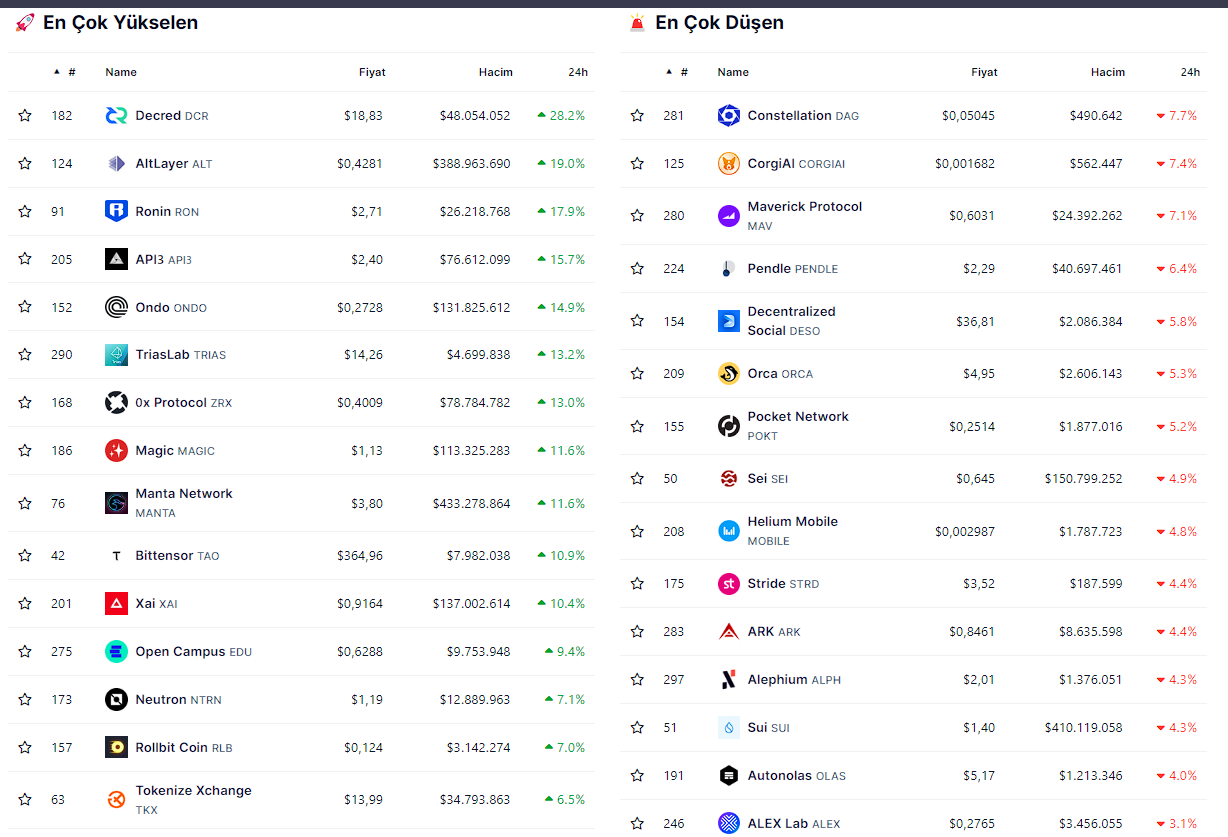Screen dimensions: 1228x837
Task: Sort gainers table by rank # column
Action: click(x=71, y=72)
